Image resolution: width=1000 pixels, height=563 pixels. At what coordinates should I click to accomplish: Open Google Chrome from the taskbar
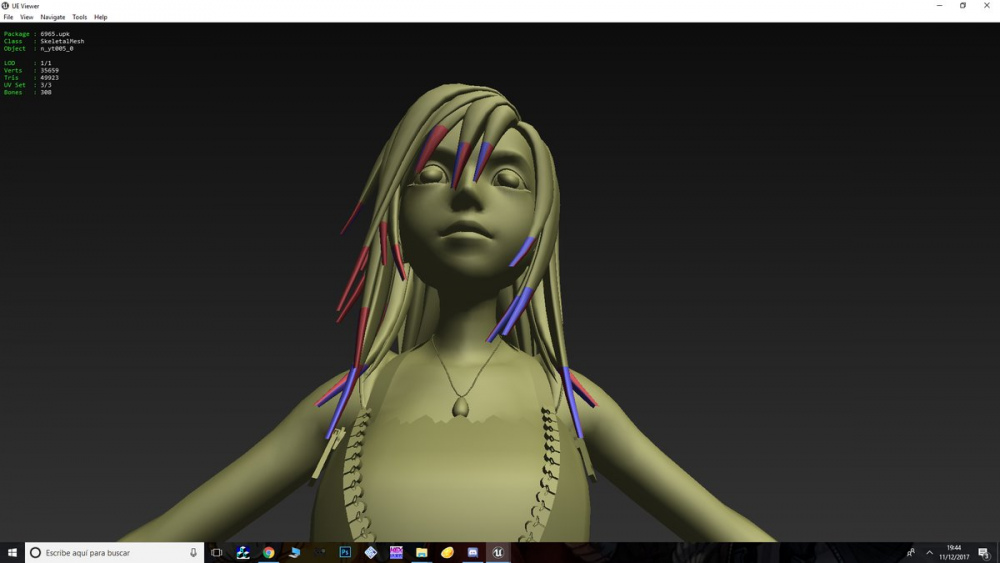tap(268, 553)
